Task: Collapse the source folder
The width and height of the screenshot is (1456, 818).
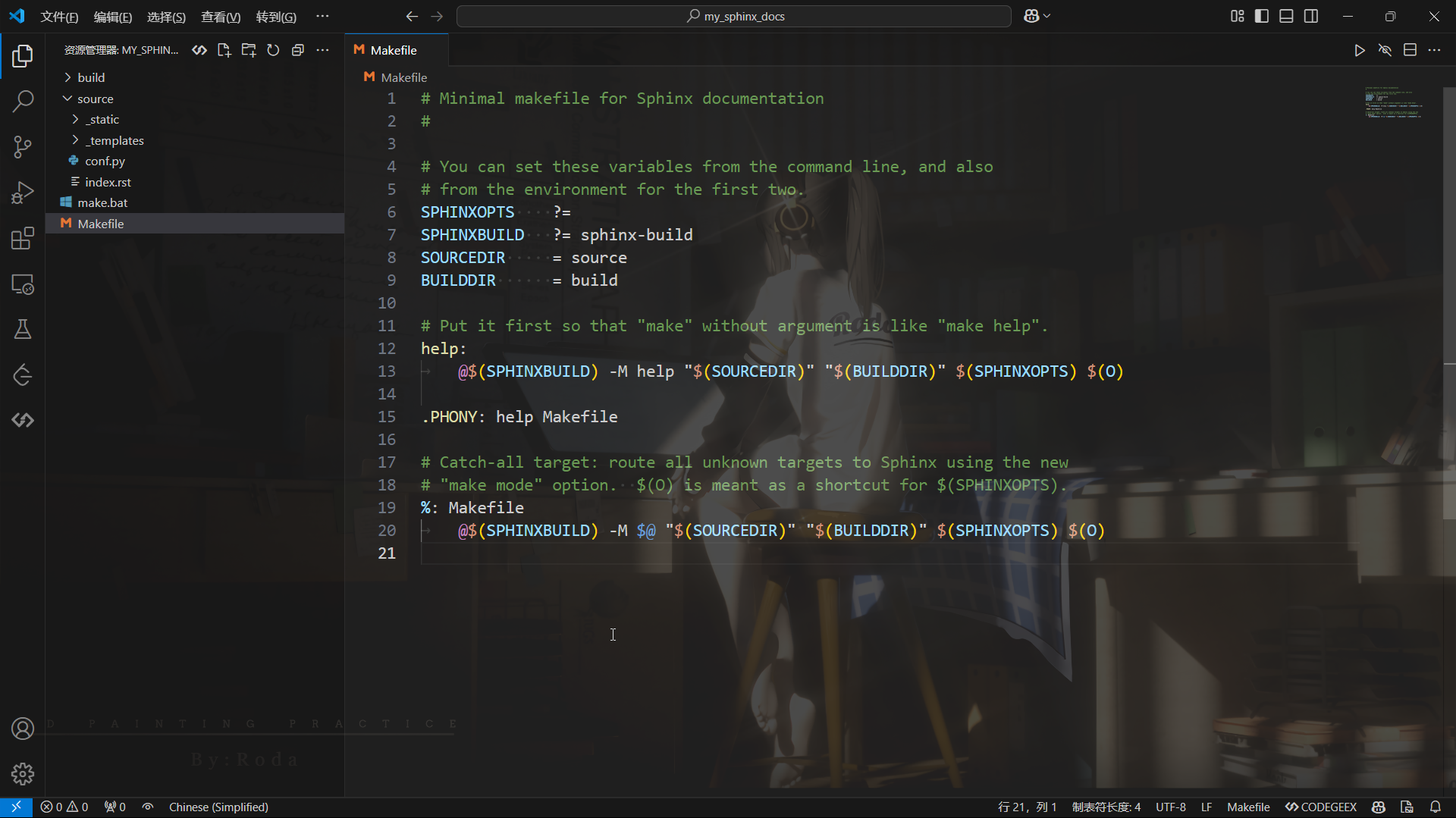Action: click(x=95, y=99)
